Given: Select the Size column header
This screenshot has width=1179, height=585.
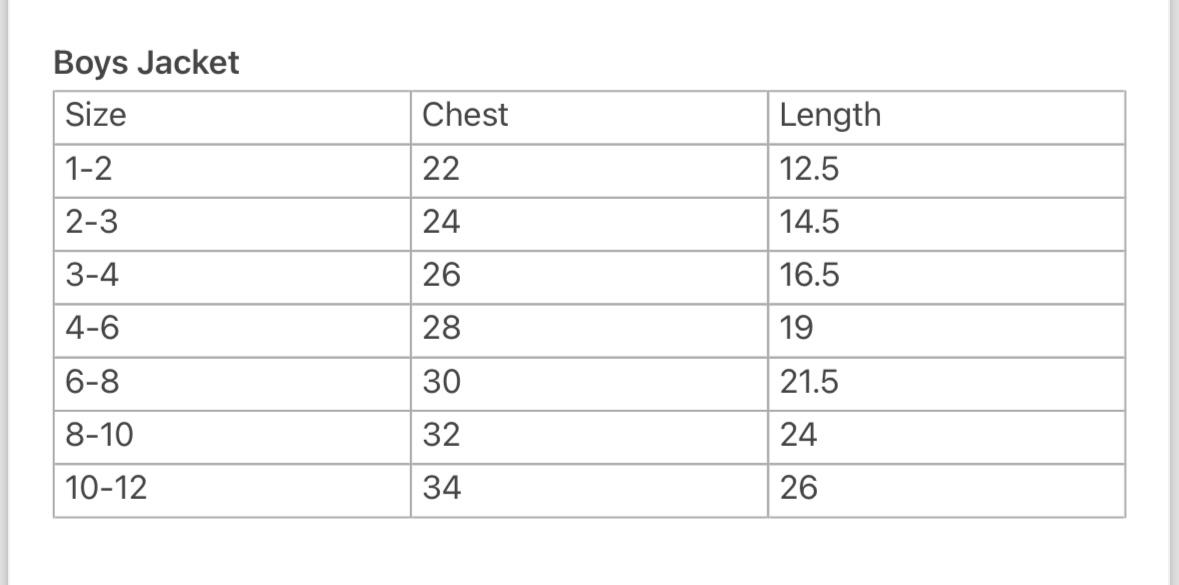Looking at the screenshot, I should (96, 116).
